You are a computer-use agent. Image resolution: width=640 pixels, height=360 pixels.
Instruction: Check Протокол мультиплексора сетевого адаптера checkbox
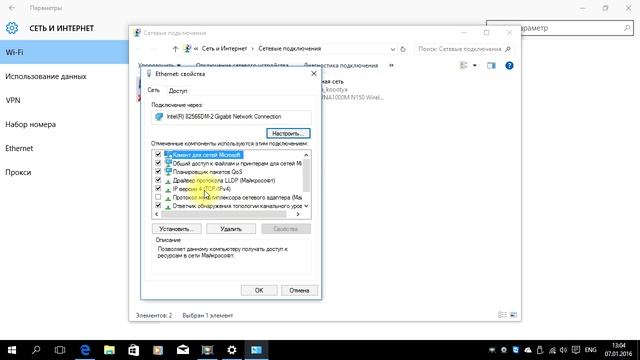click(158, 197)
